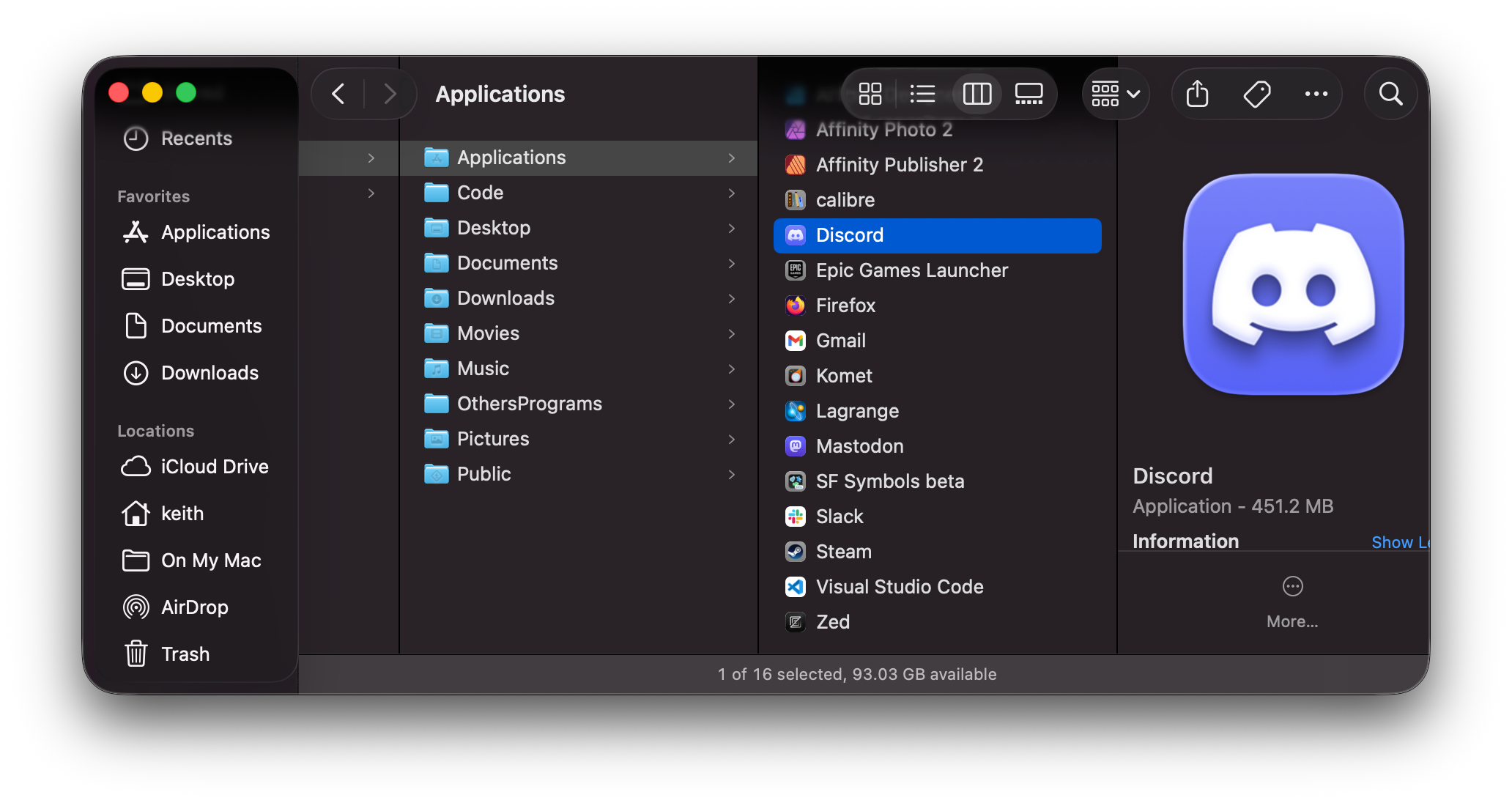Select the Lagrange app icon
The height and width of the screenshot is (803, 1512).
click(x=796, y=411)
